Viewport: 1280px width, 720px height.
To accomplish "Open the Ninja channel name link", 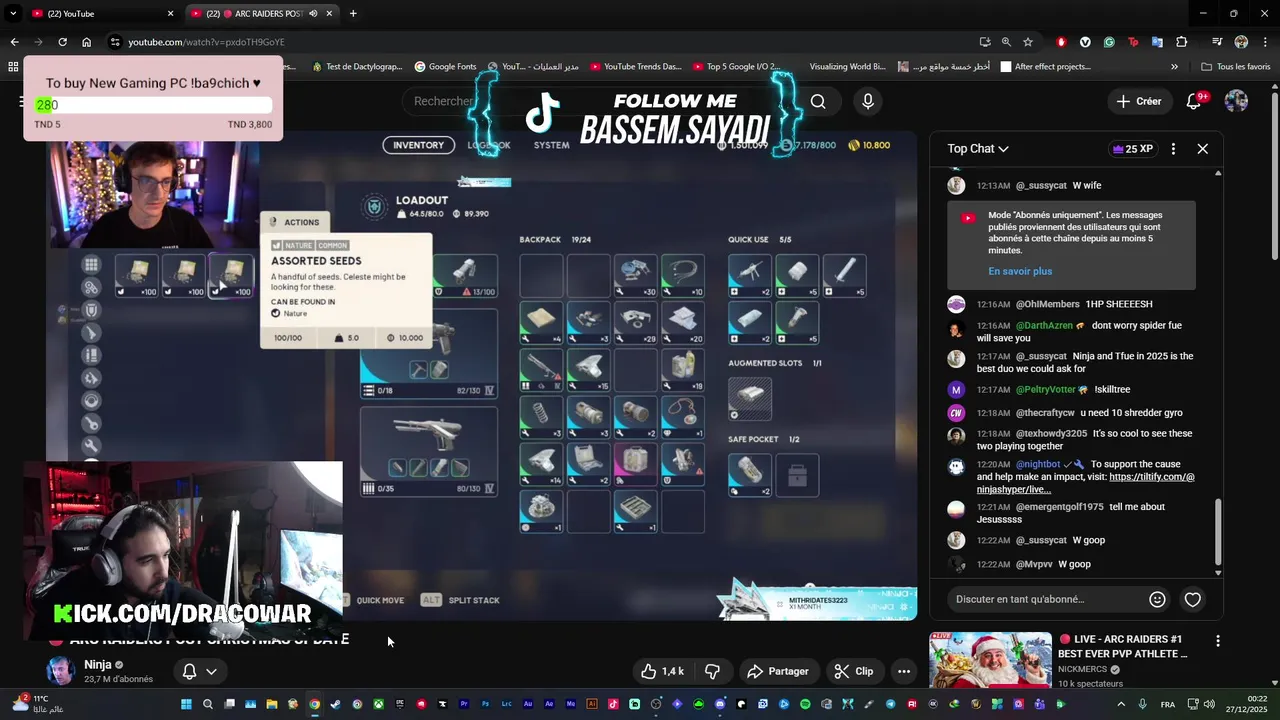I will pos(98,664).
